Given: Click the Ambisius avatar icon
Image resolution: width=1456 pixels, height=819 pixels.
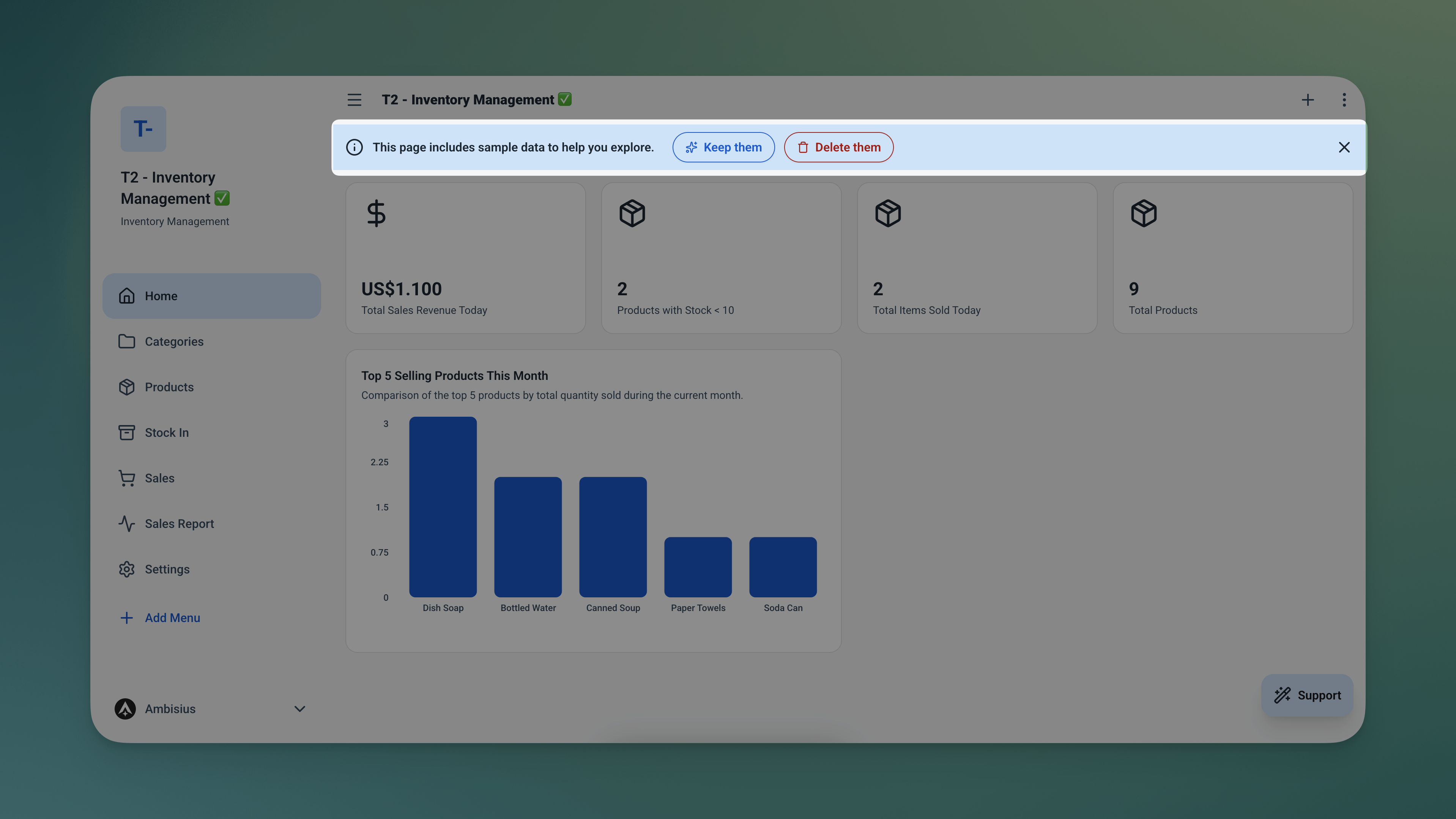Looking at the screenshot, I should coord(125,709).
